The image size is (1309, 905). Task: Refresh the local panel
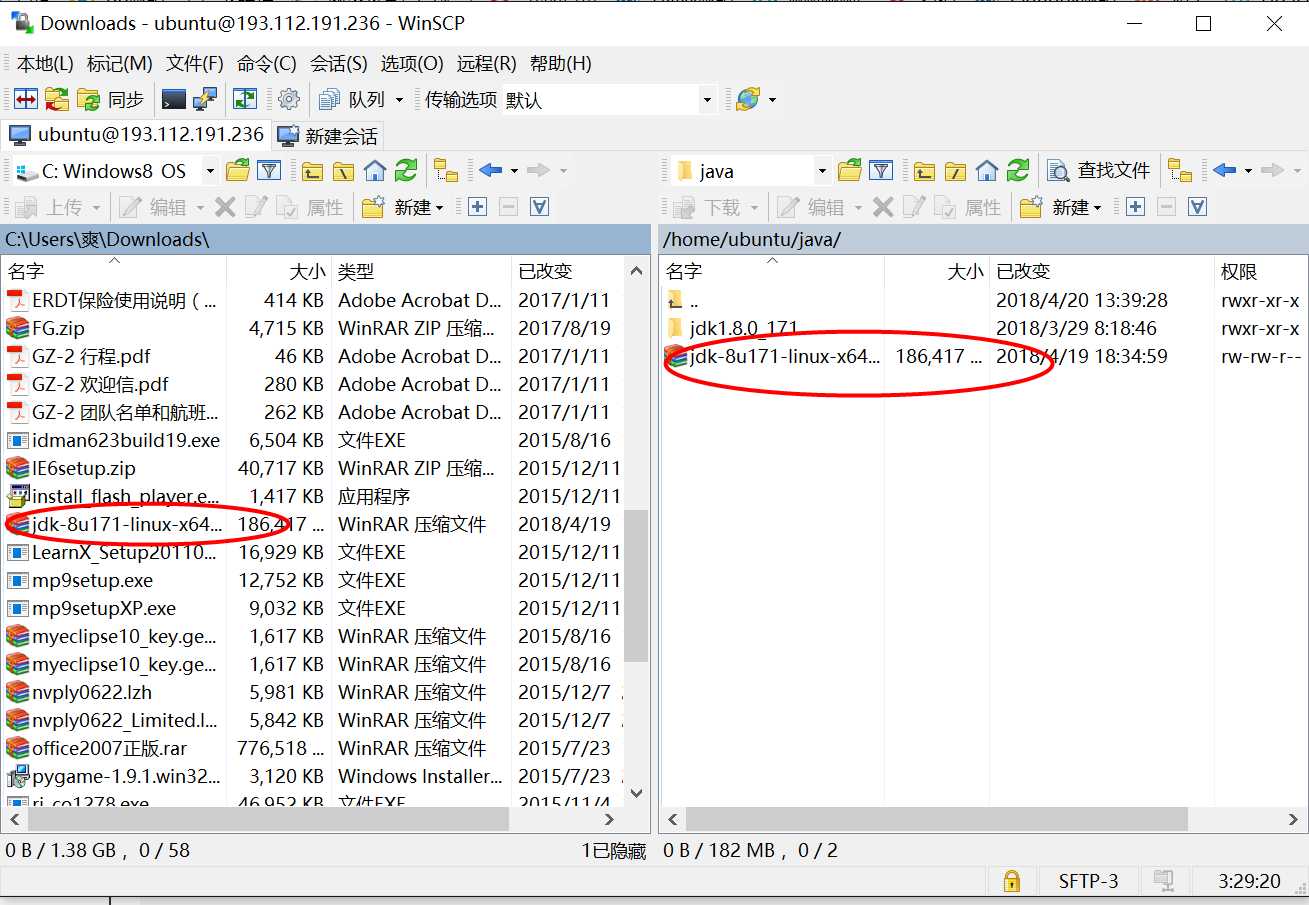tap(406, 171)
